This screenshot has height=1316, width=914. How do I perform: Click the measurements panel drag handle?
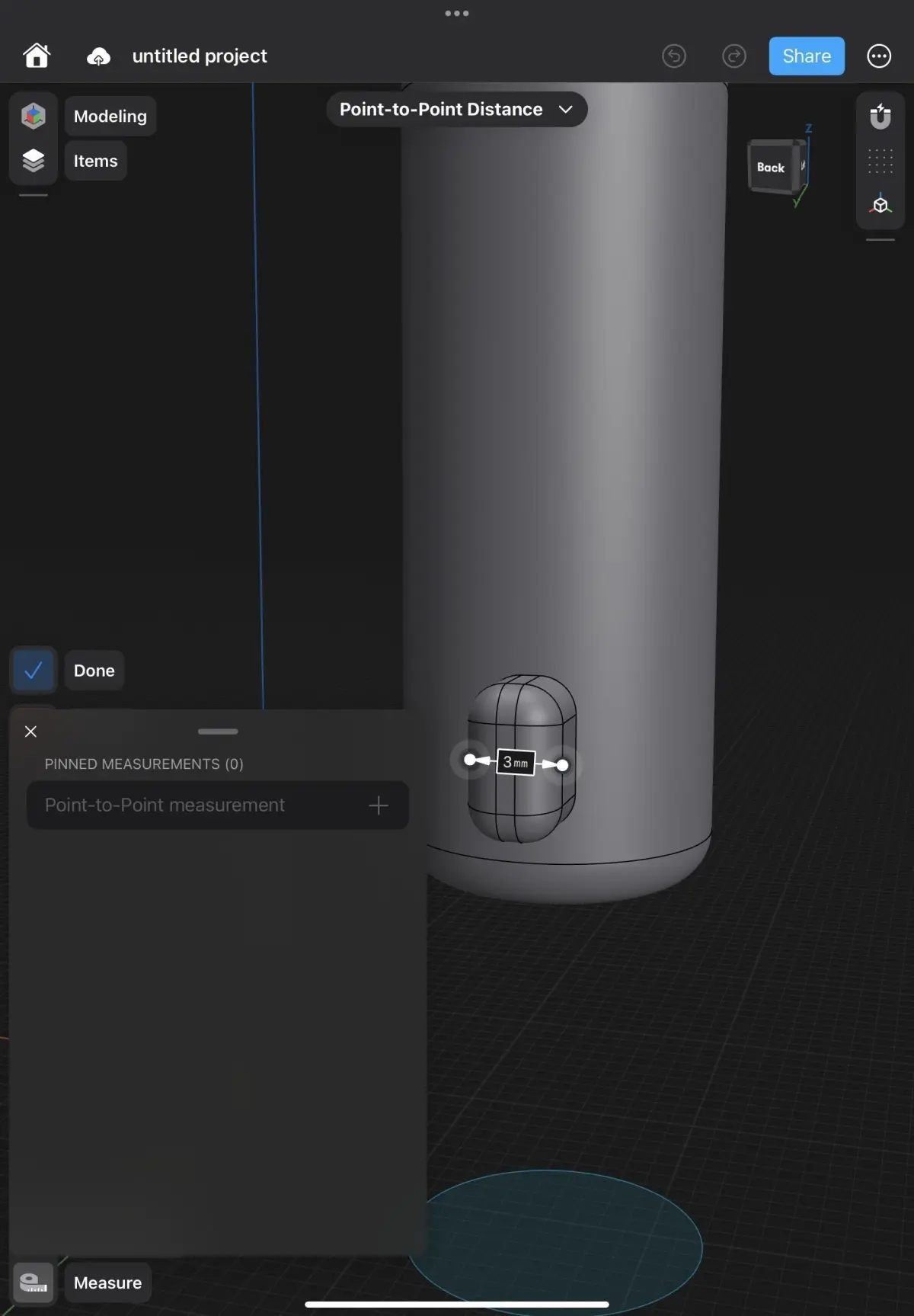218,732
